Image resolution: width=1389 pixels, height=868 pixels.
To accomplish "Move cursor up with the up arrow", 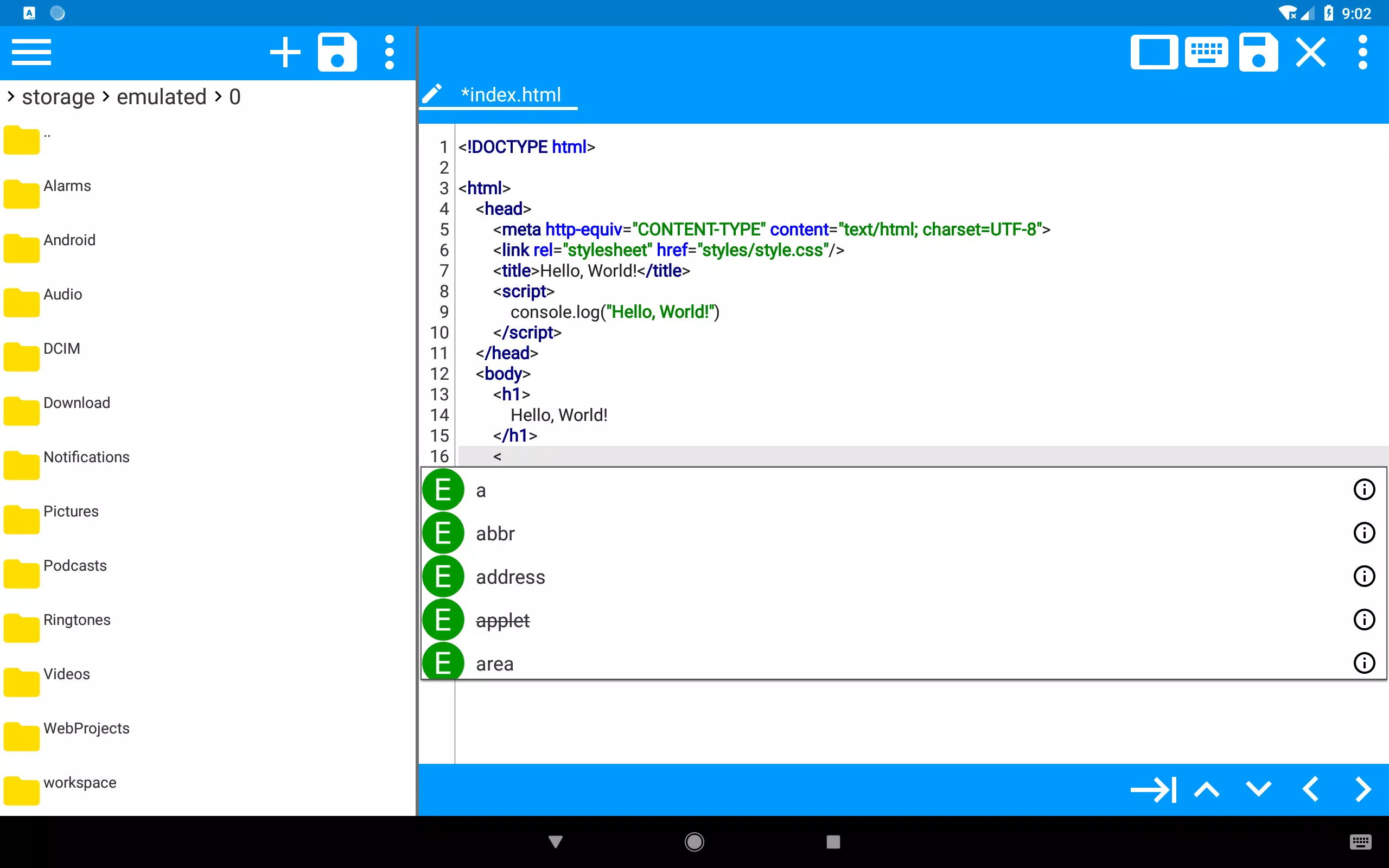I will click(x=1207, y=790).
